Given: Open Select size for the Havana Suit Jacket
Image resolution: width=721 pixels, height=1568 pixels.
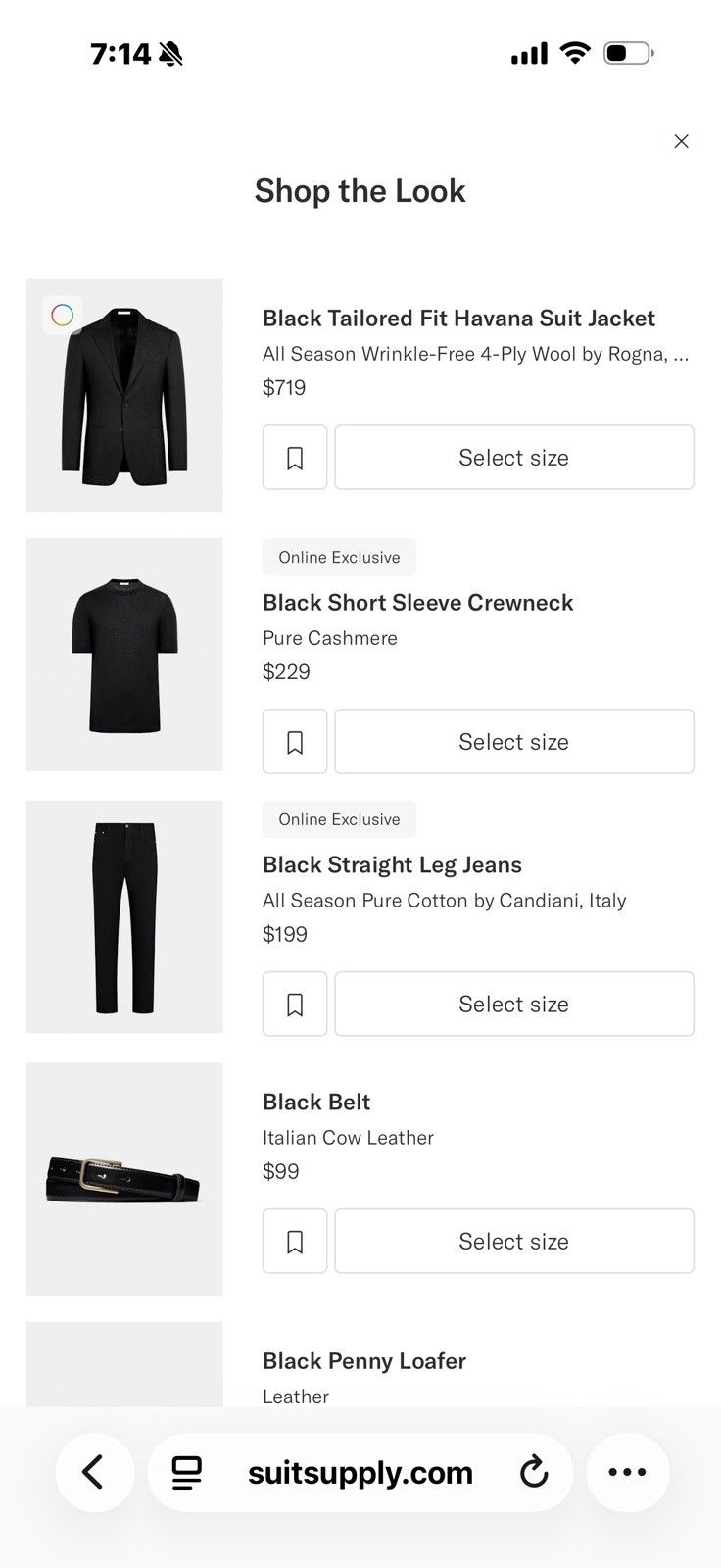Looking at the screenshot, I should coord(514,458).
